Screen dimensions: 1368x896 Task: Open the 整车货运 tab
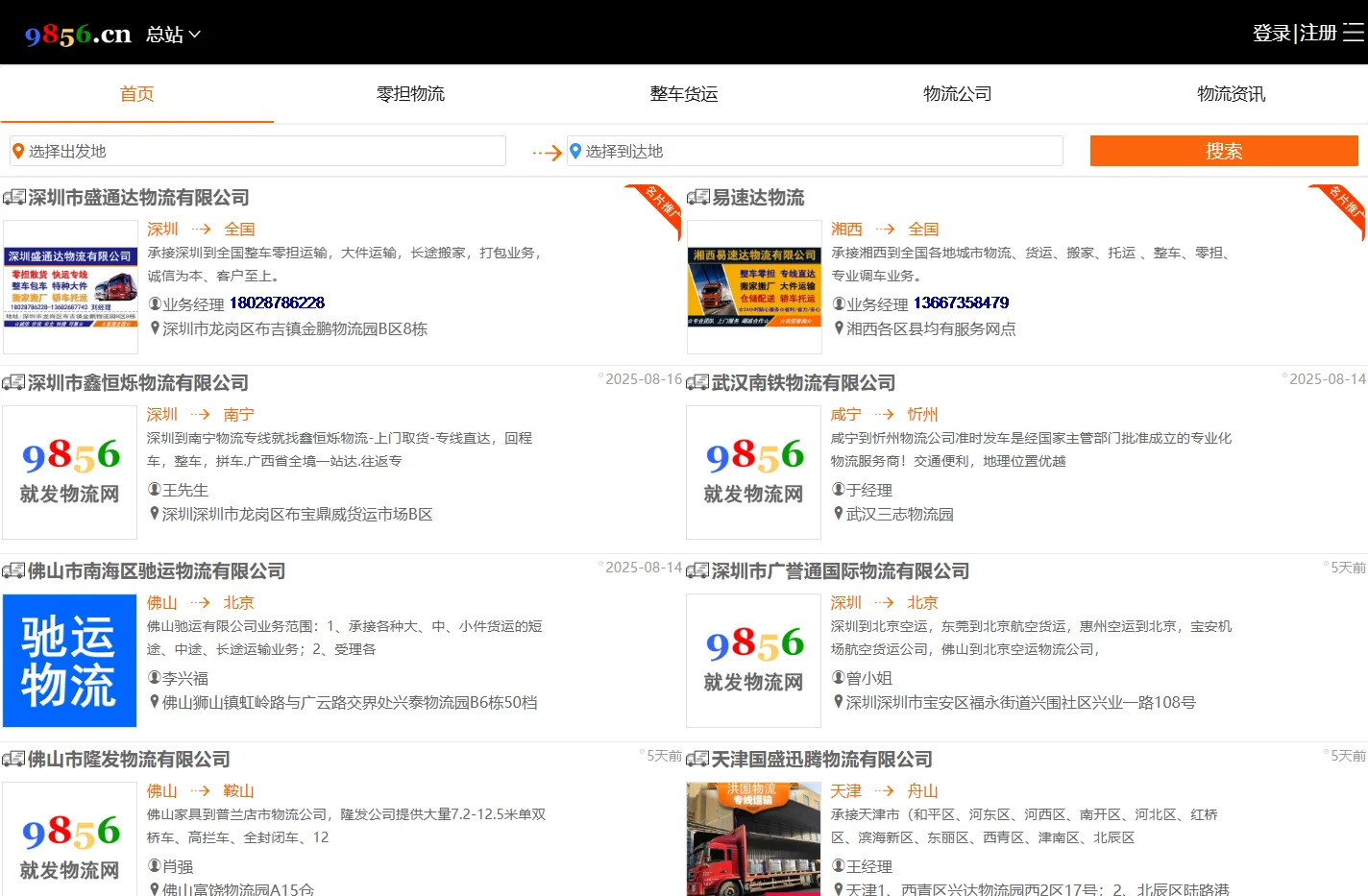[684, 94]
